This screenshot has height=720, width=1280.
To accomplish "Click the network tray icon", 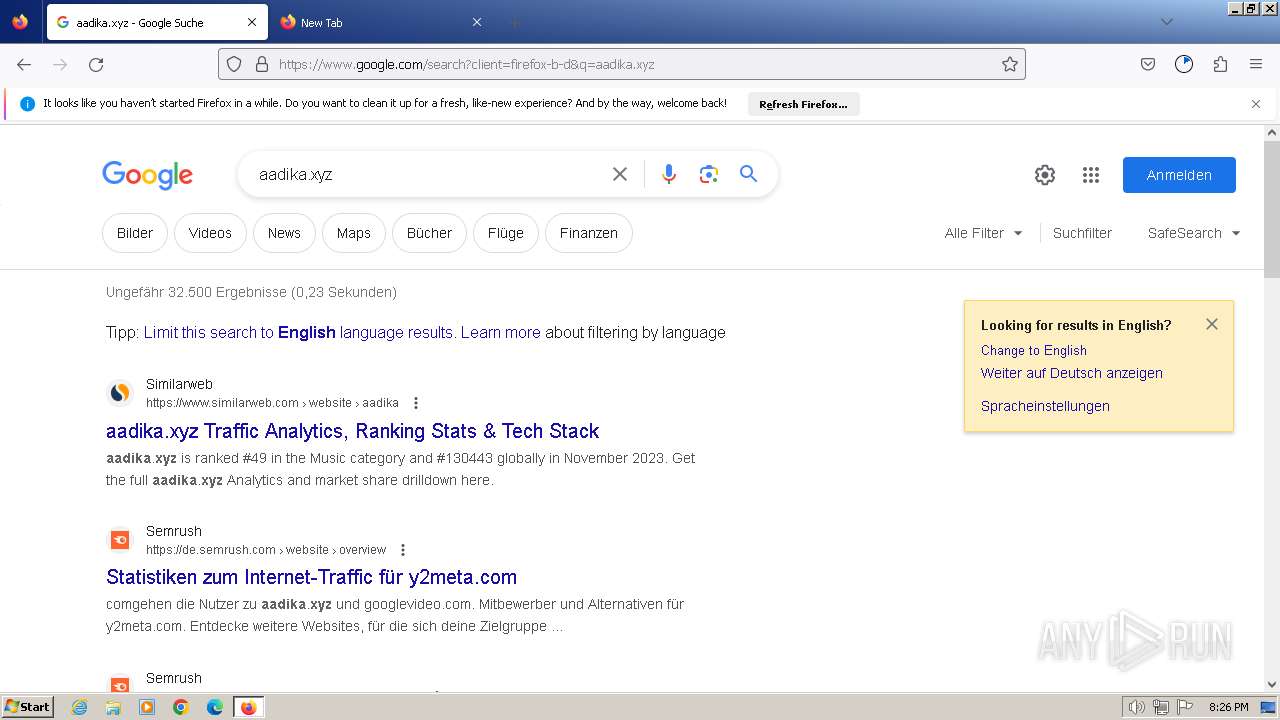I will point(1161,707).
